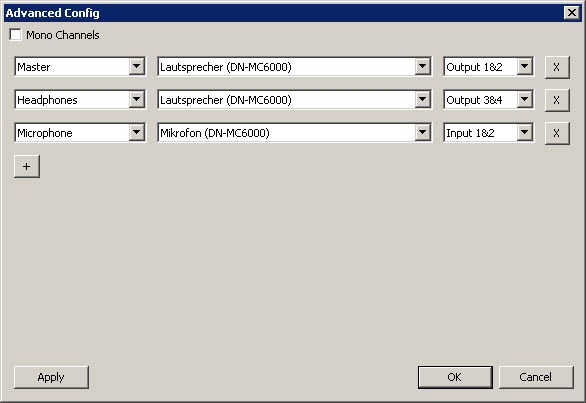Open the Headphones source dropdown arrow
Image resolution: width=586 pixels, height=403 pixels.
point(137,99)
